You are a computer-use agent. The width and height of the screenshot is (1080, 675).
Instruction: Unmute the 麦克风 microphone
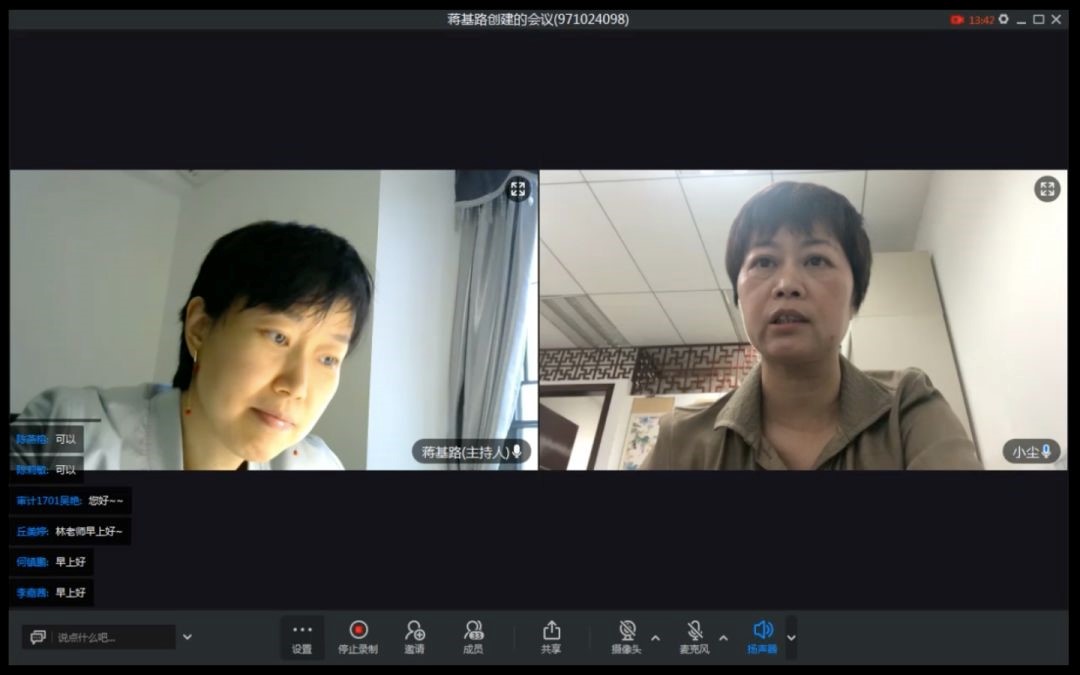[x=694, y=636]
